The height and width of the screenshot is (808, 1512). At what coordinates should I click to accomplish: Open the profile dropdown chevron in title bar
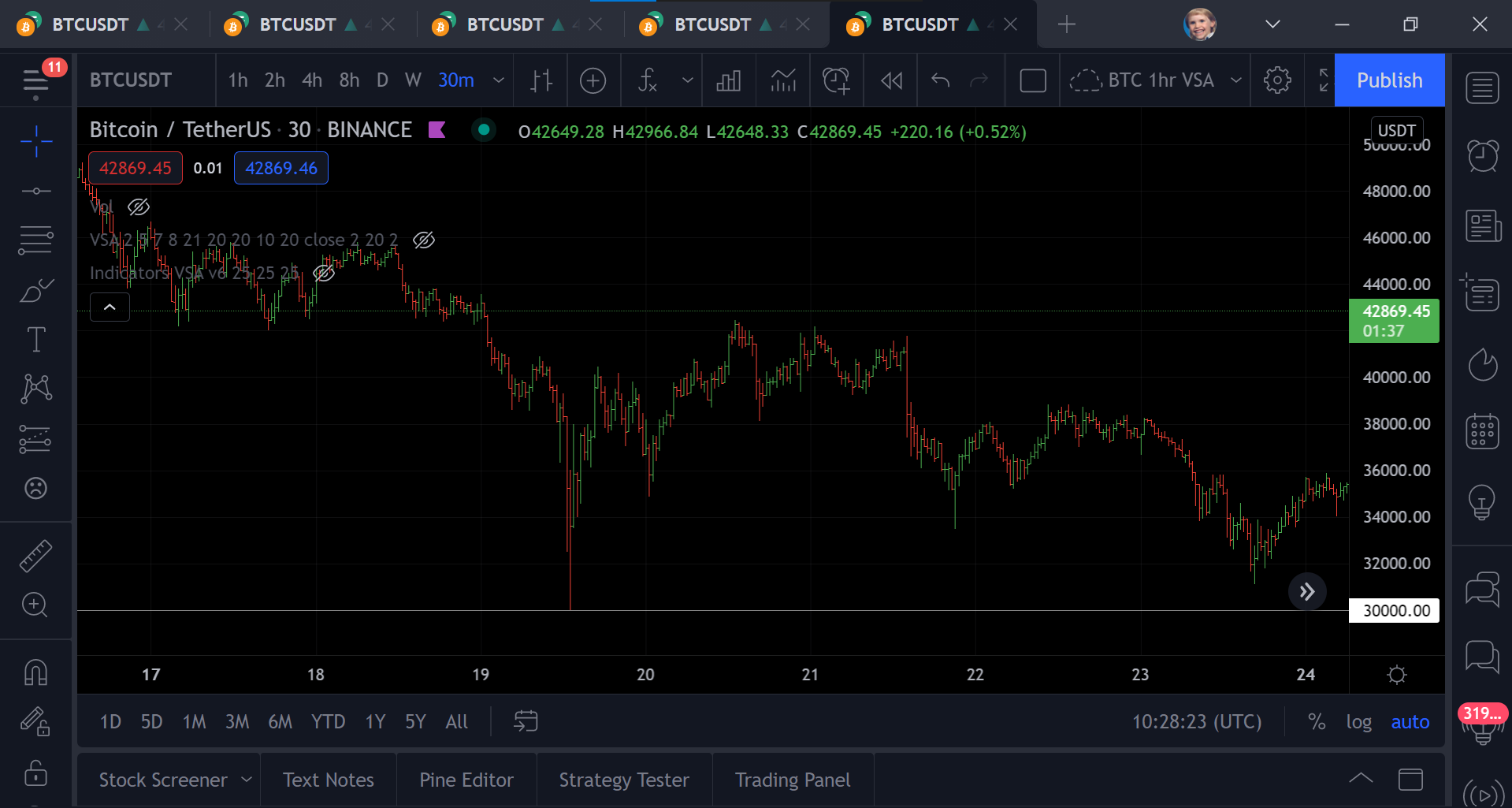tap(1272, 24)
